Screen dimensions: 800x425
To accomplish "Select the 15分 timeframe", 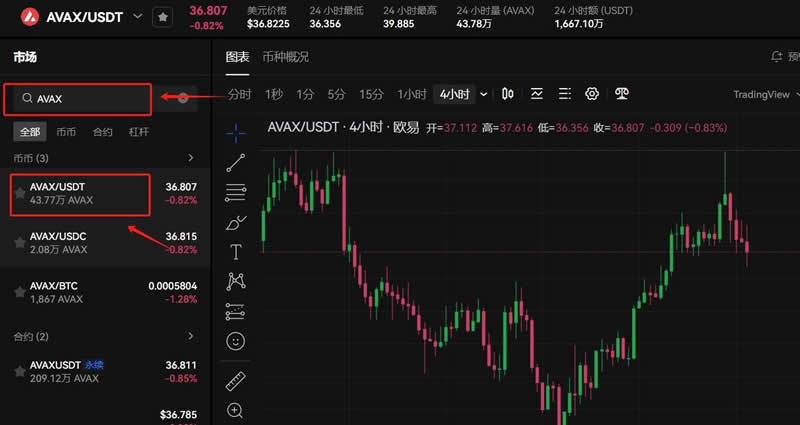I will pos(371,94).
